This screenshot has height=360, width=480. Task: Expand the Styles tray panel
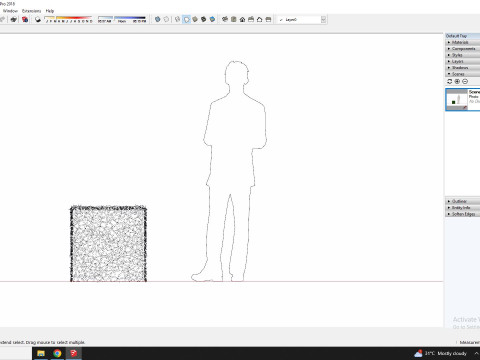click(x=463, y=55)
